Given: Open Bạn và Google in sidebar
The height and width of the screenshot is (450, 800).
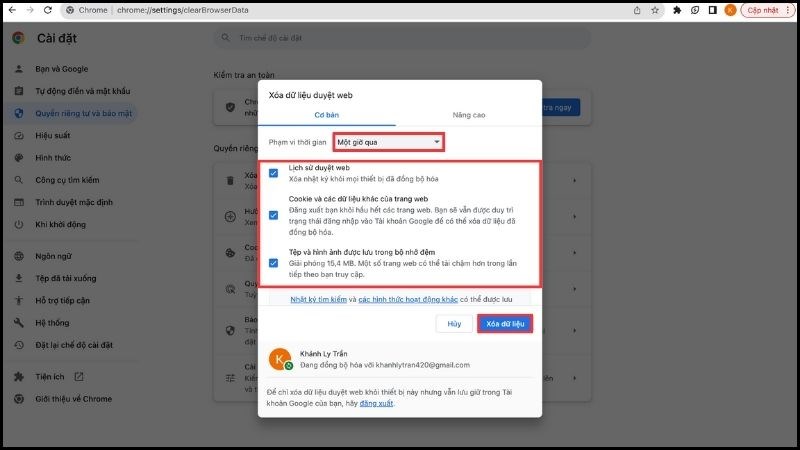Looking at the screenshot, I should click(x=61, y=69).
